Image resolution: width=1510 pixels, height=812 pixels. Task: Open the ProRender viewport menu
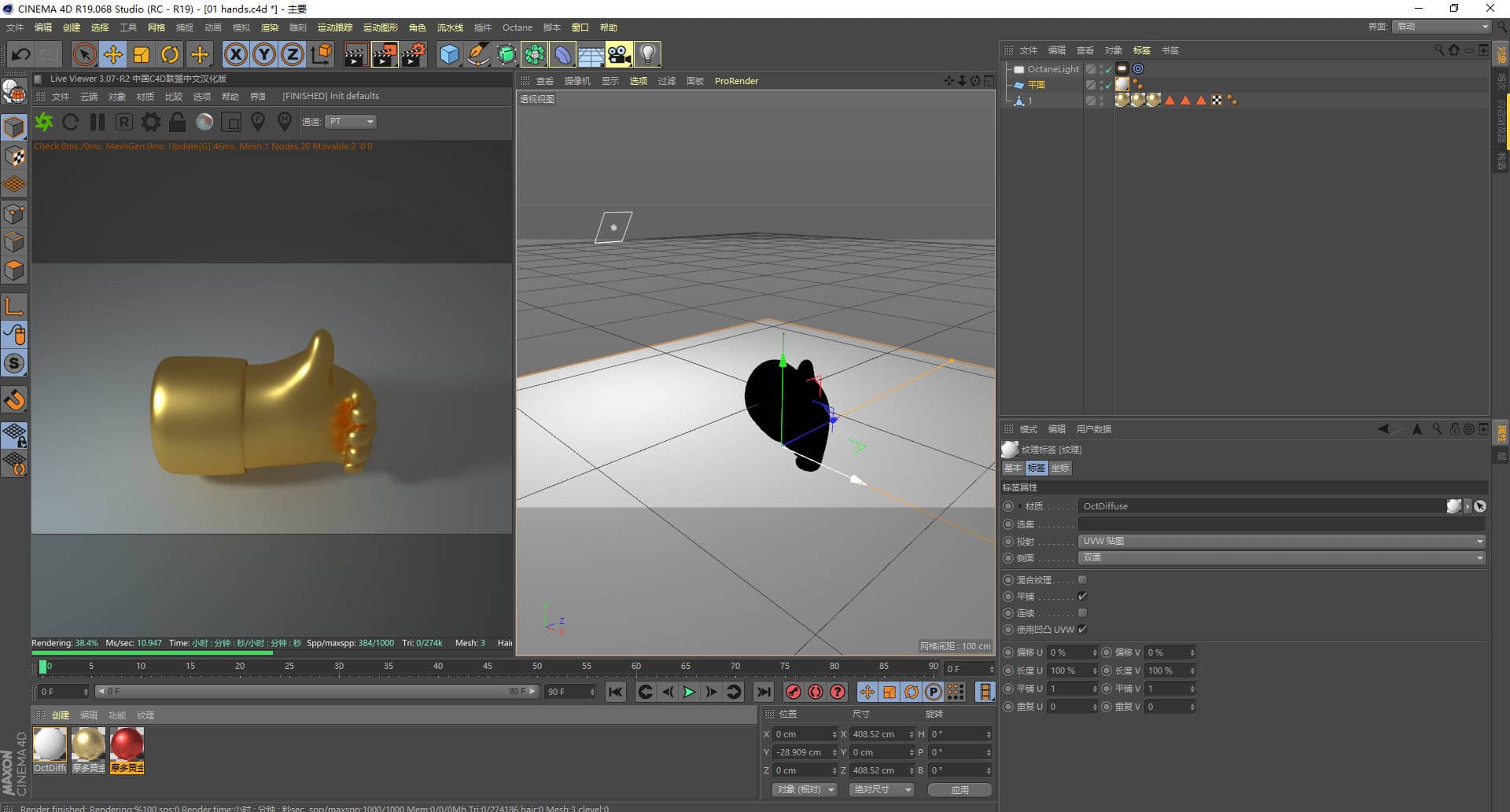tap(736, 81)
